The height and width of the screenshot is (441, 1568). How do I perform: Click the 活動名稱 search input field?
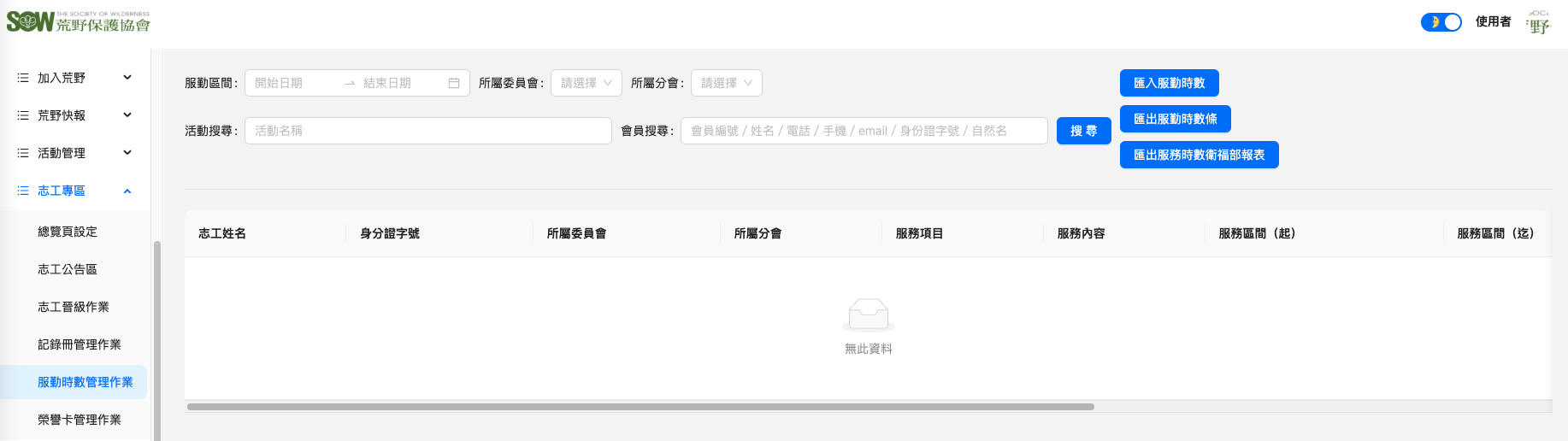tap(427, 131)
